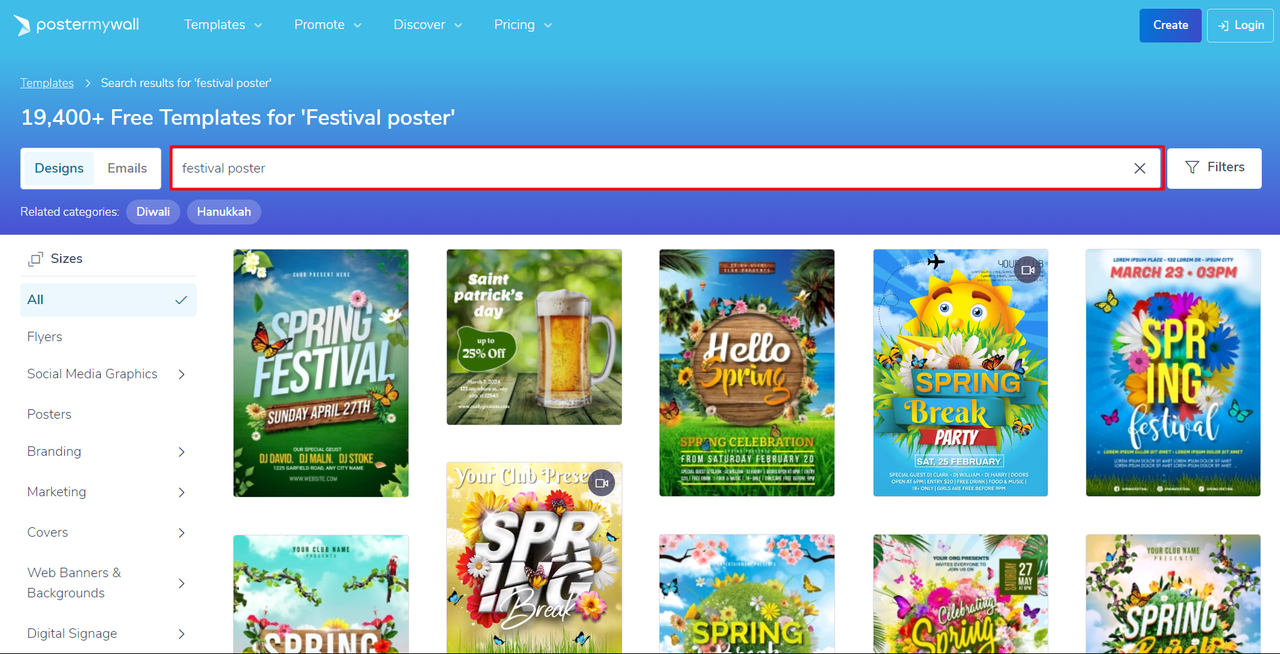Image resolution: width=1280 pixels, height=654 pixels.
Task: Open the Pricing dropdown menu
Action: pos(523,25)
